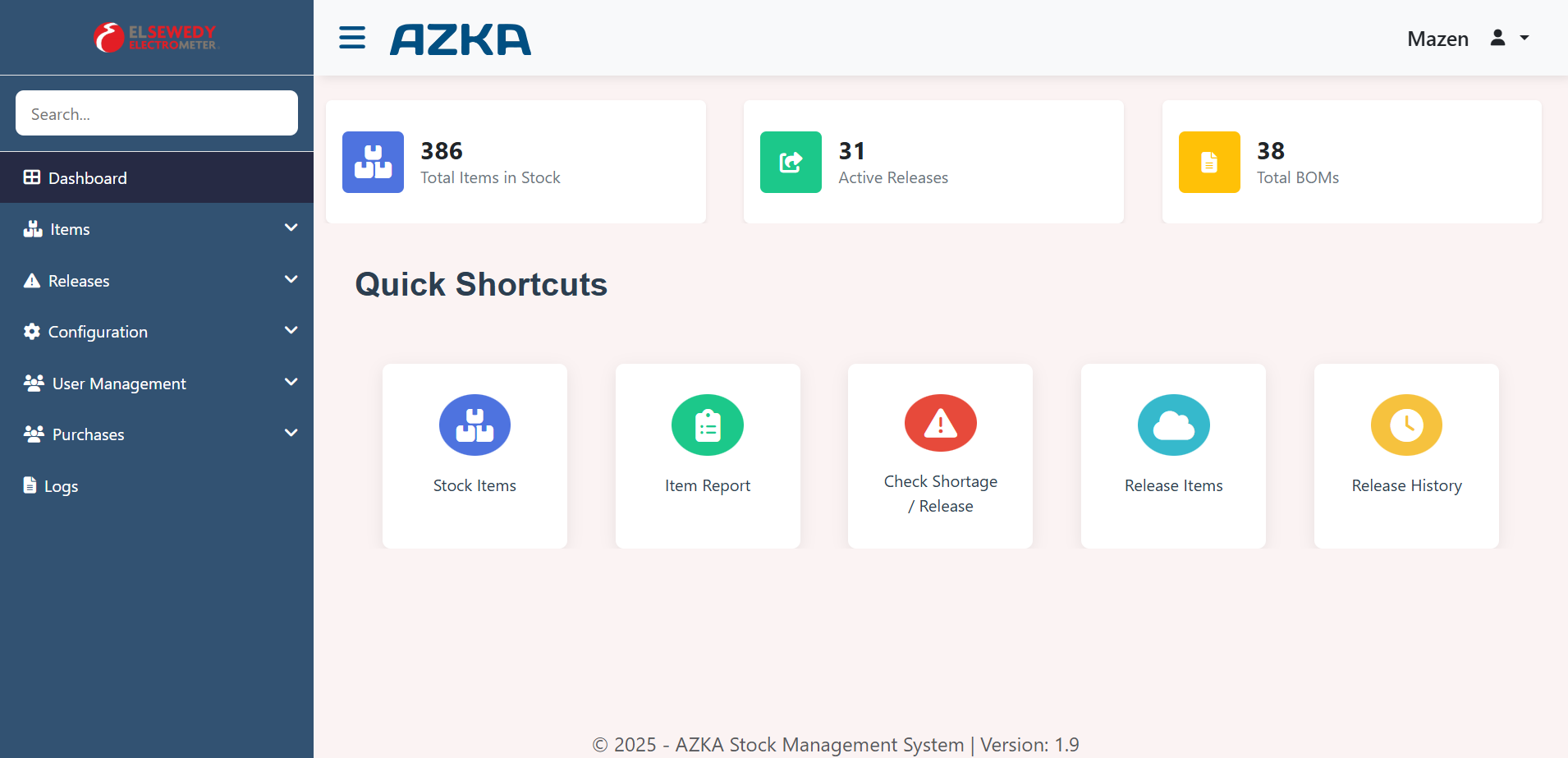Click the red Check Shortage warning icon
This screenshot has width=1568, height=758.
click(940, 424)
